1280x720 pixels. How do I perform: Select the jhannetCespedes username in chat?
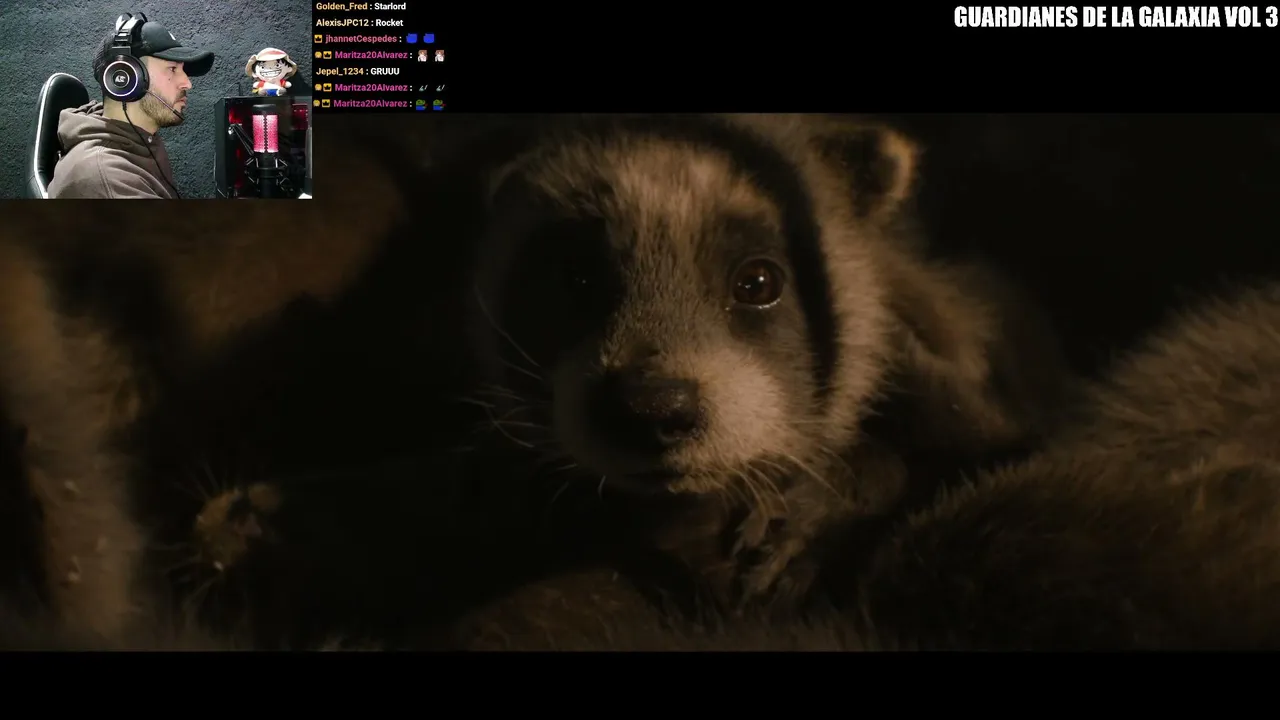[361, 39]
